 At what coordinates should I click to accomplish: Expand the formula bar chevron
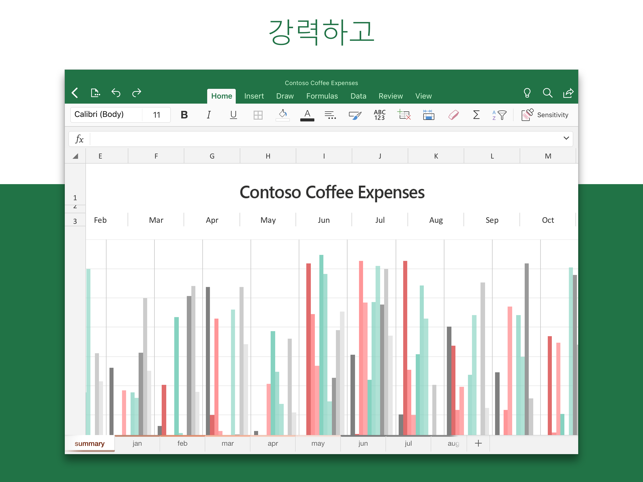pyautogui.click(x=566, y=138)
